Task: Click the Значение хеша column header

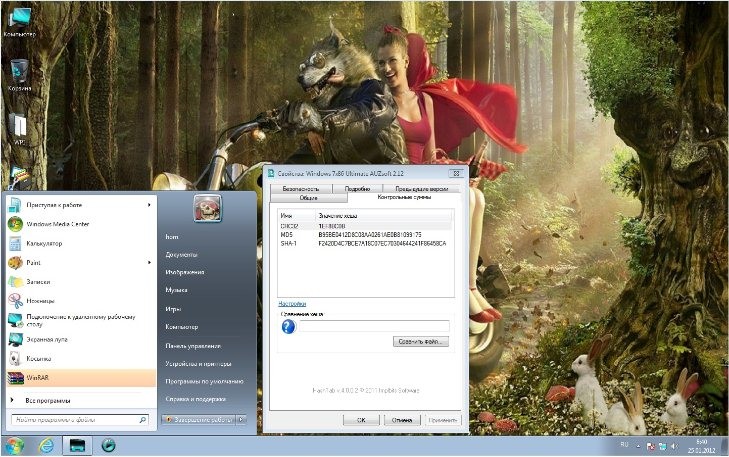Action: coord(384,216)
